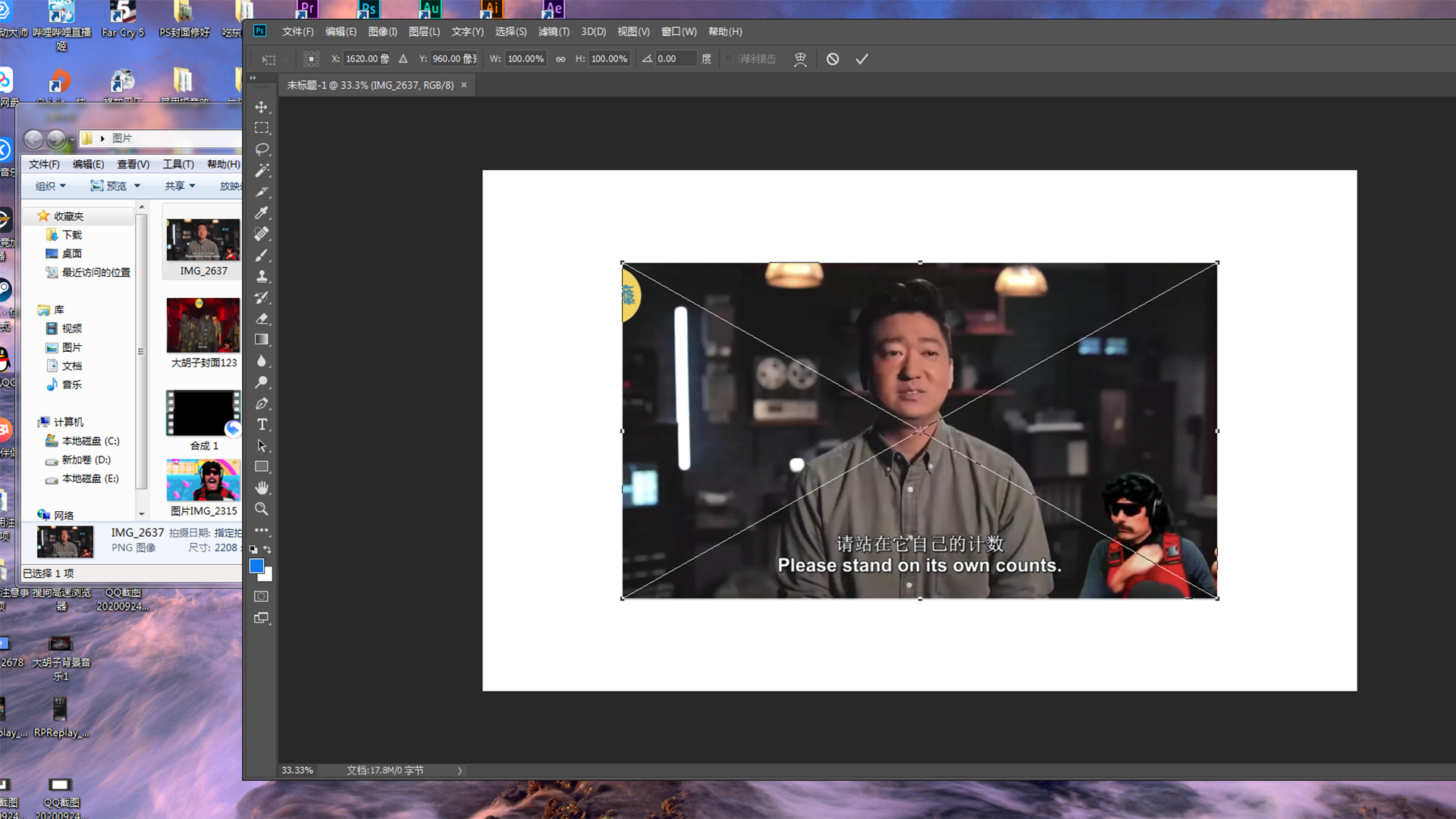Select the Path Selection tool
Viewport: 1456px width, 819px height.
(262, 446)
